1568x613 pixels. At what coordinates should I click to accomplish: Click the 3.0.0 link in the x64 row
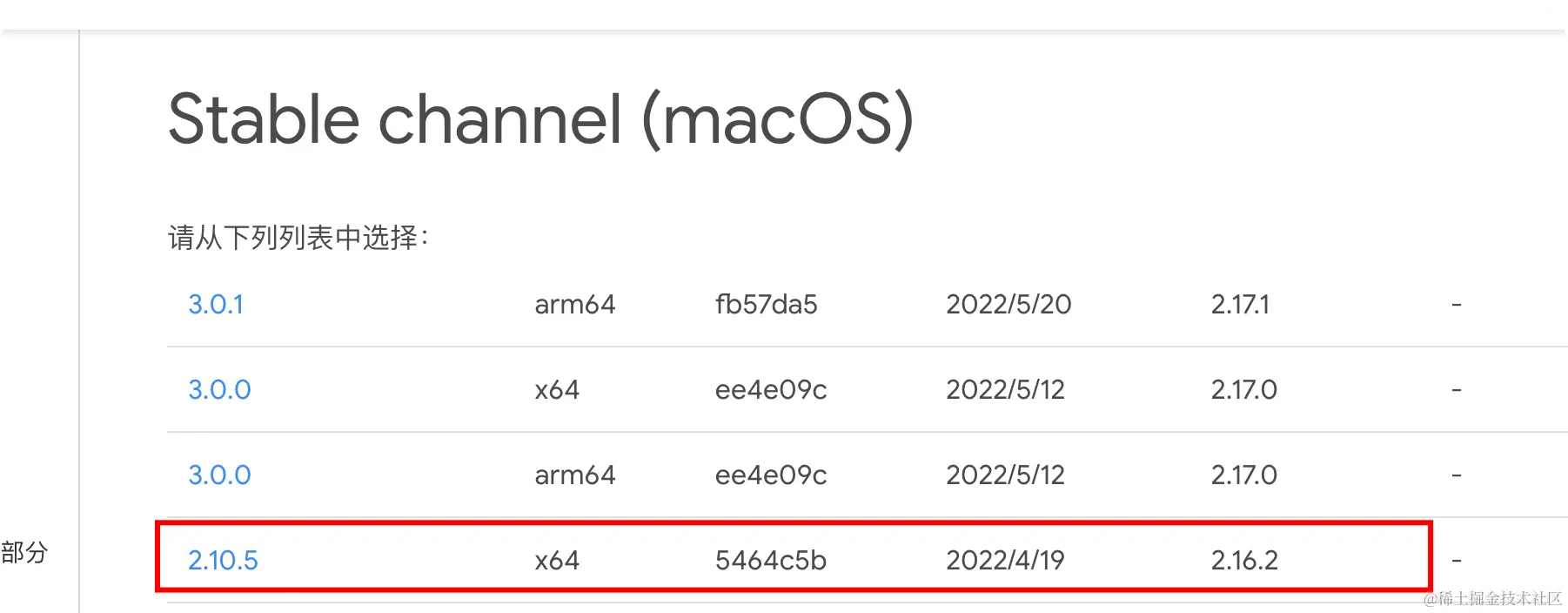(x=219, y=390)
